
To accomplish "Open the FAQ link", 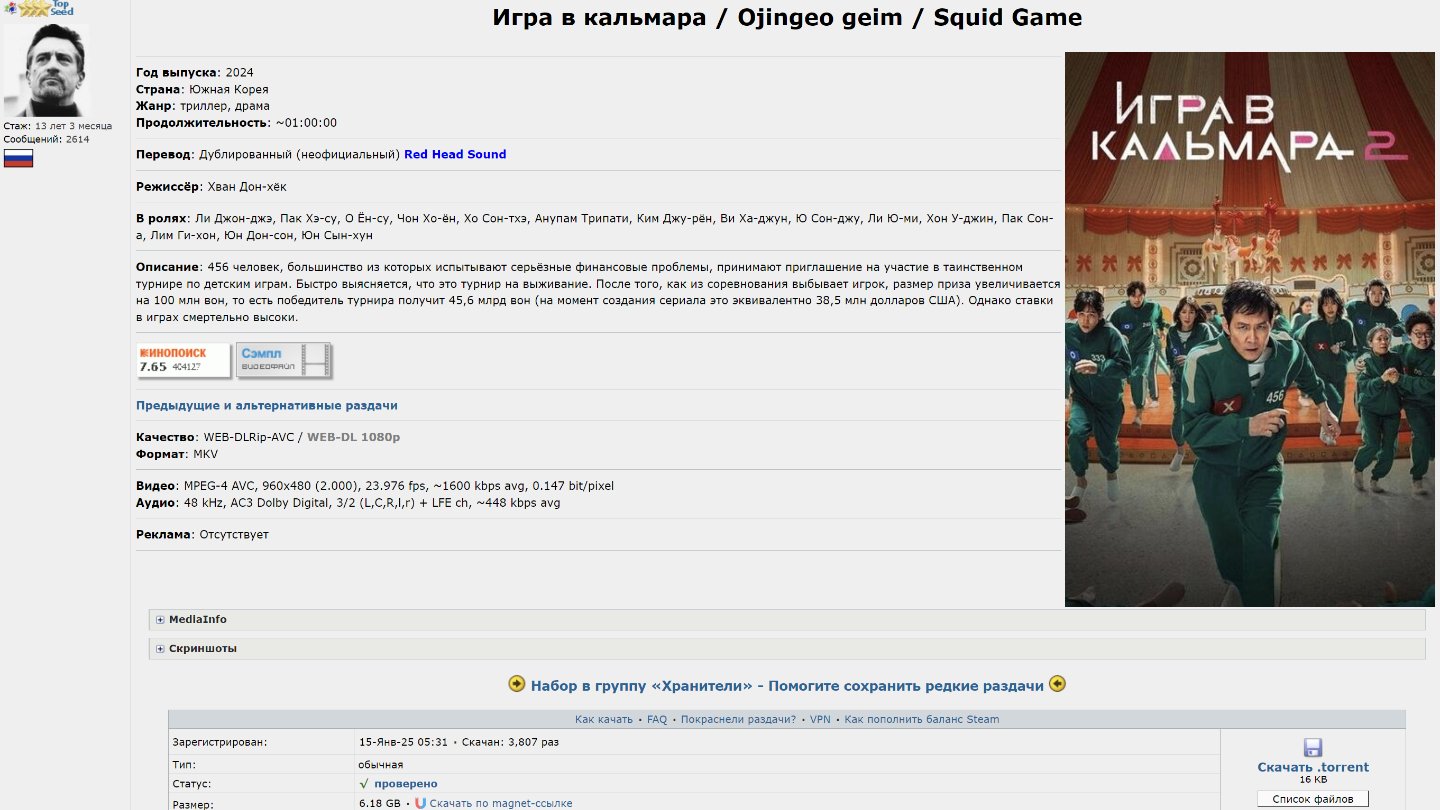I will click(x=656, y=719).
